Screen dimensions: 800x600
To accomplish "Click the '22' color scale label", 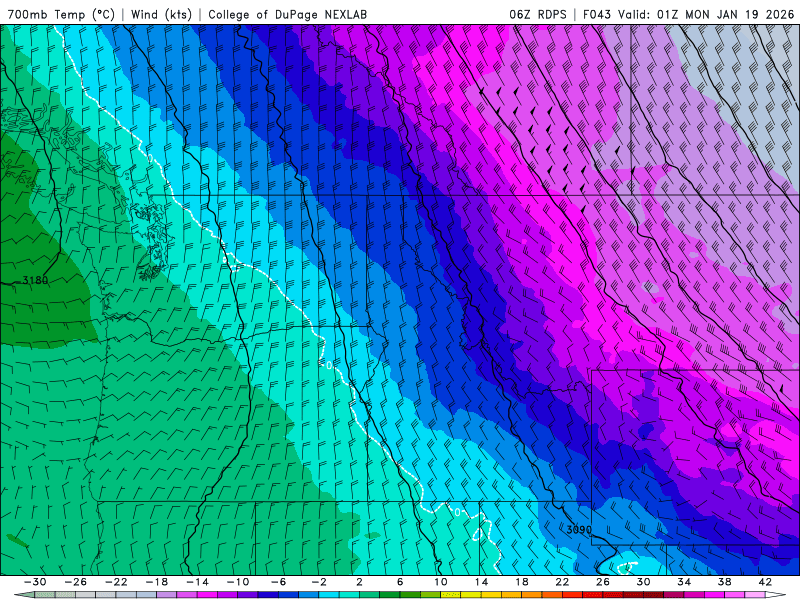I will pos(562,582).
